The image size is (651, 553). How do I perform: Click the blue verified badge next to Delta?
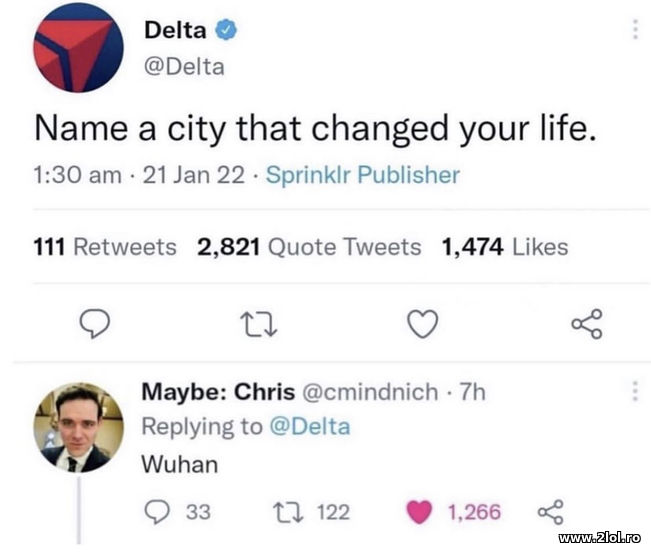point(227,32)
